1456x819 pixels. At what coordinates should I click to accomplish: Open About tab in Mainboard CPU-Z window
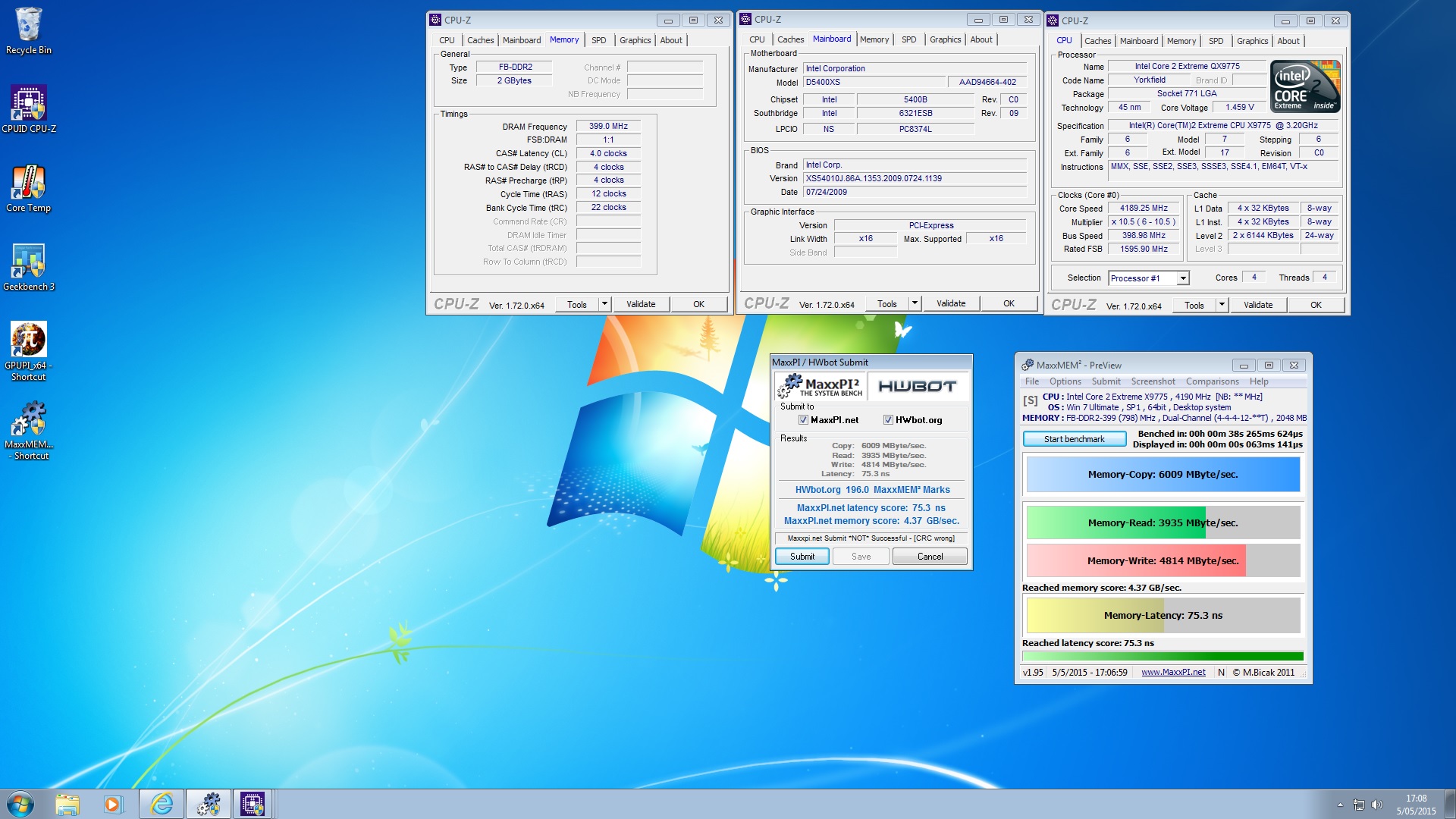(981, 39)
